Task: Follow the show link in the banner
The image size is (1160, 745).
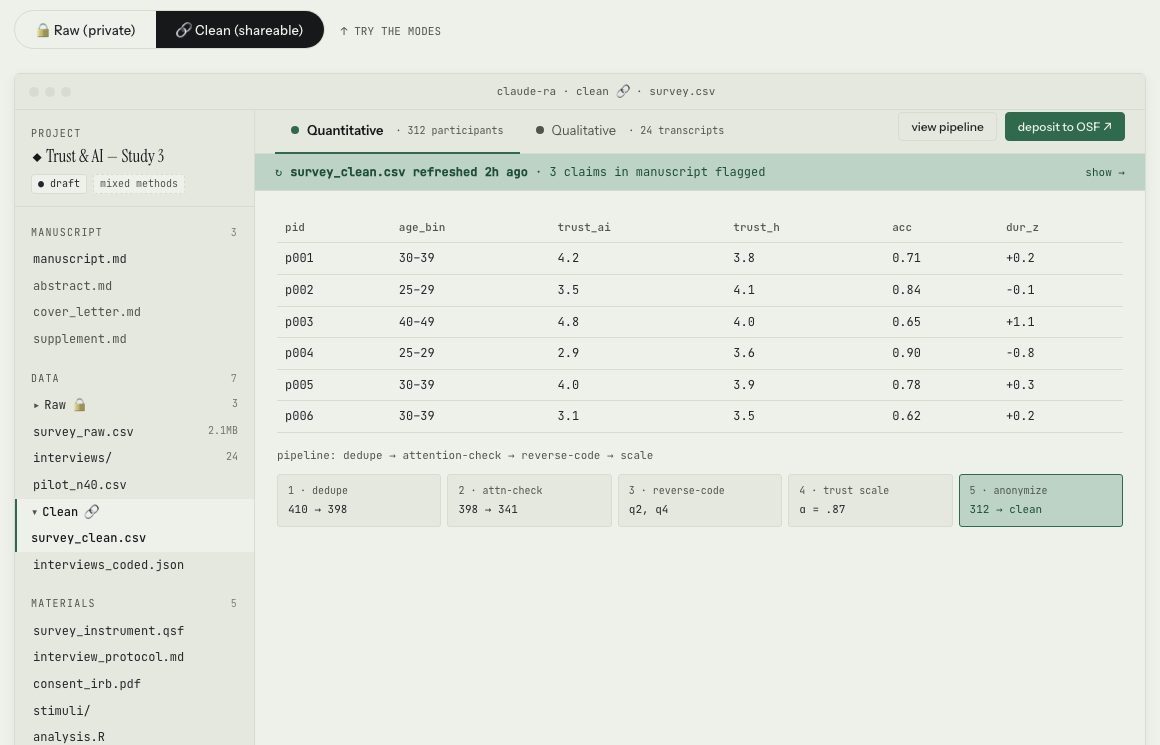Action: pyautogui.click(x=1104, y=171)
